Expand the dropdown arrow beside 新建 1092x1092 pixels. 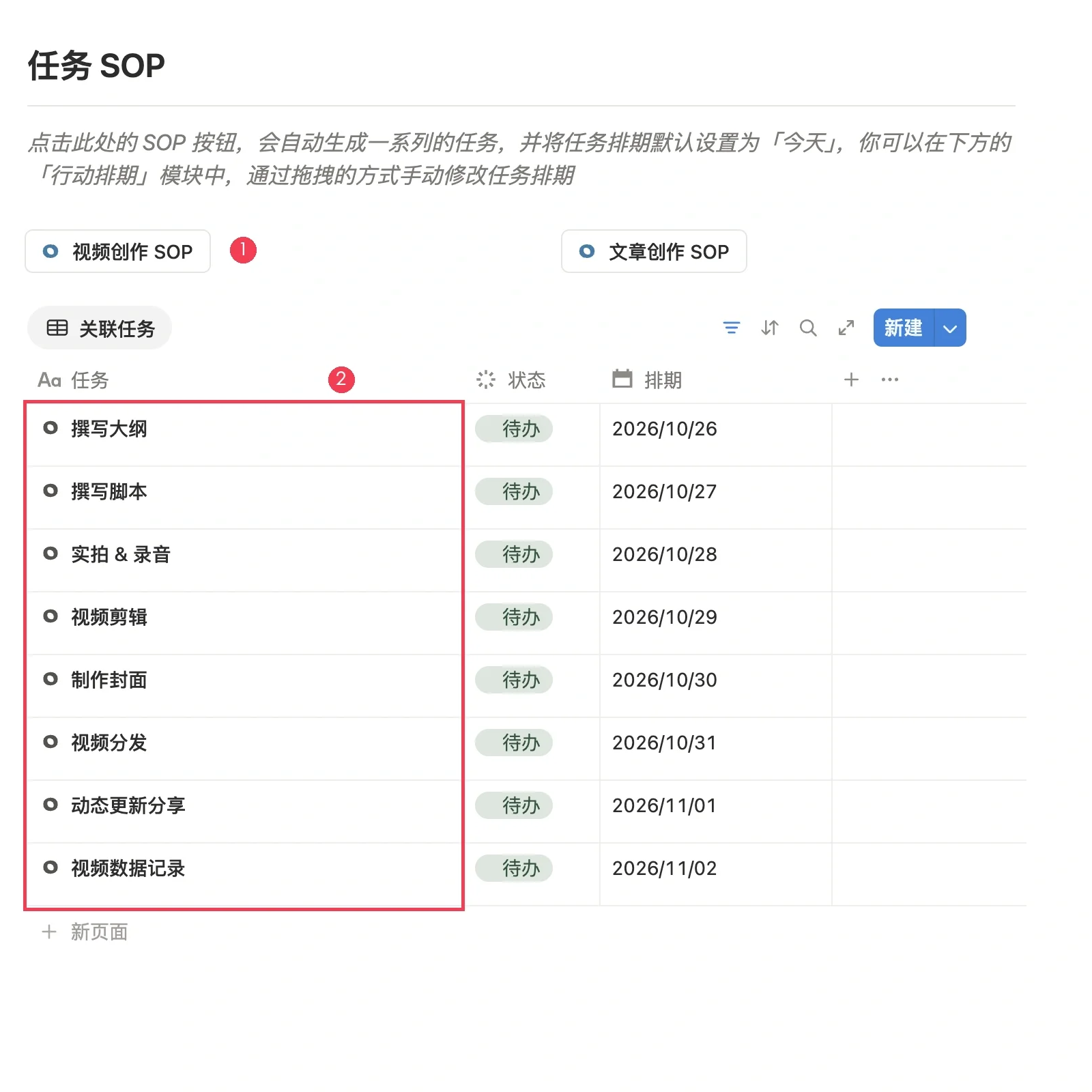(950, 328)
